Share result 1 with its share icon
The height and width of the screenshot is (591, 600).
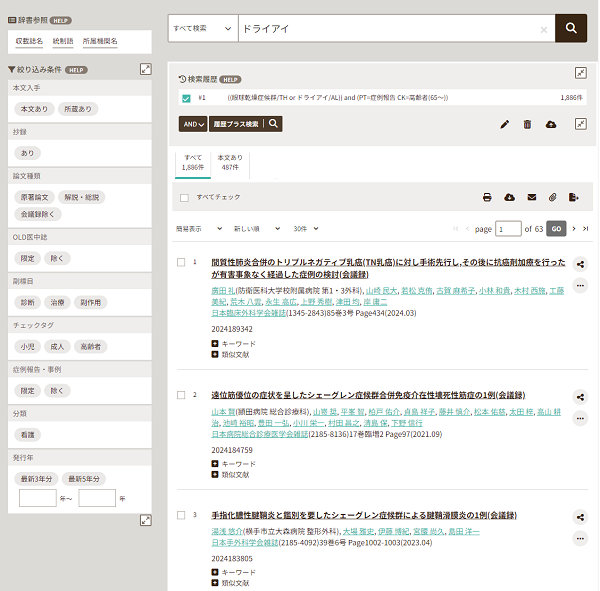click(580, 264)
